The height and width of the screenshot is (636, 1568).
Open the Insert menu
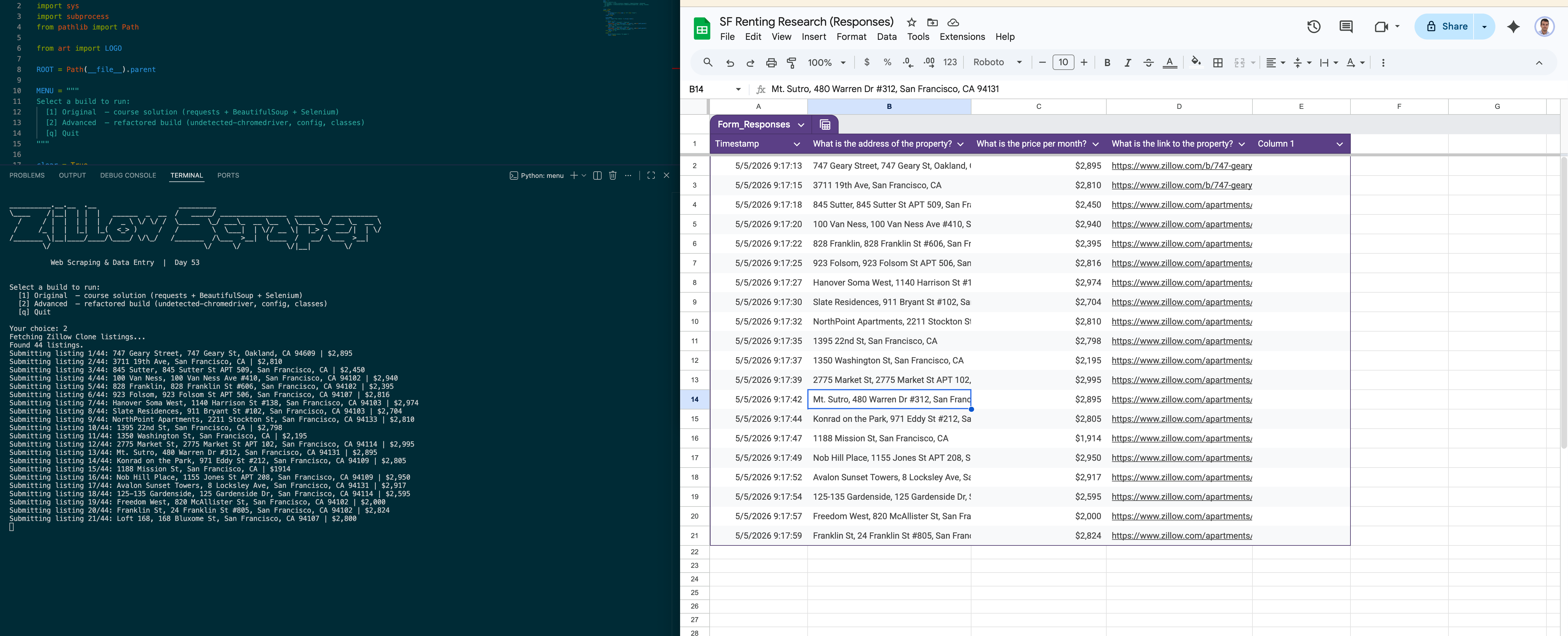point(814,37)
